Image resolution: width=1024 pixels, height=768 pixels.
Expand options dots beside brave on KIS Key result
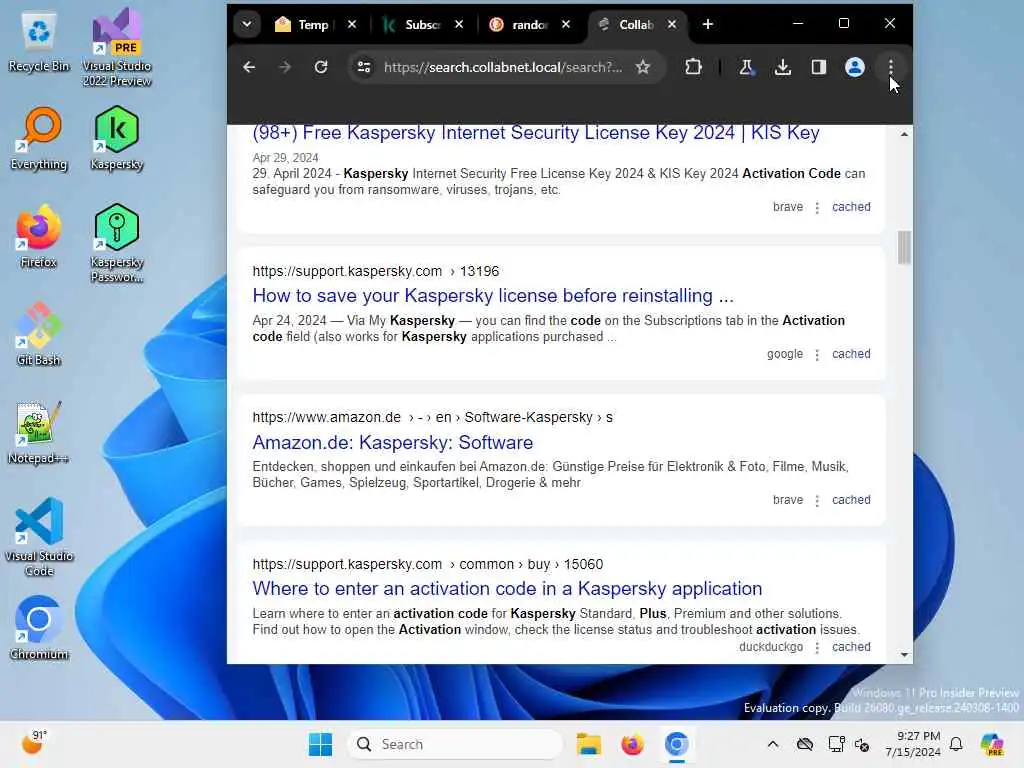tap(817, 208)
